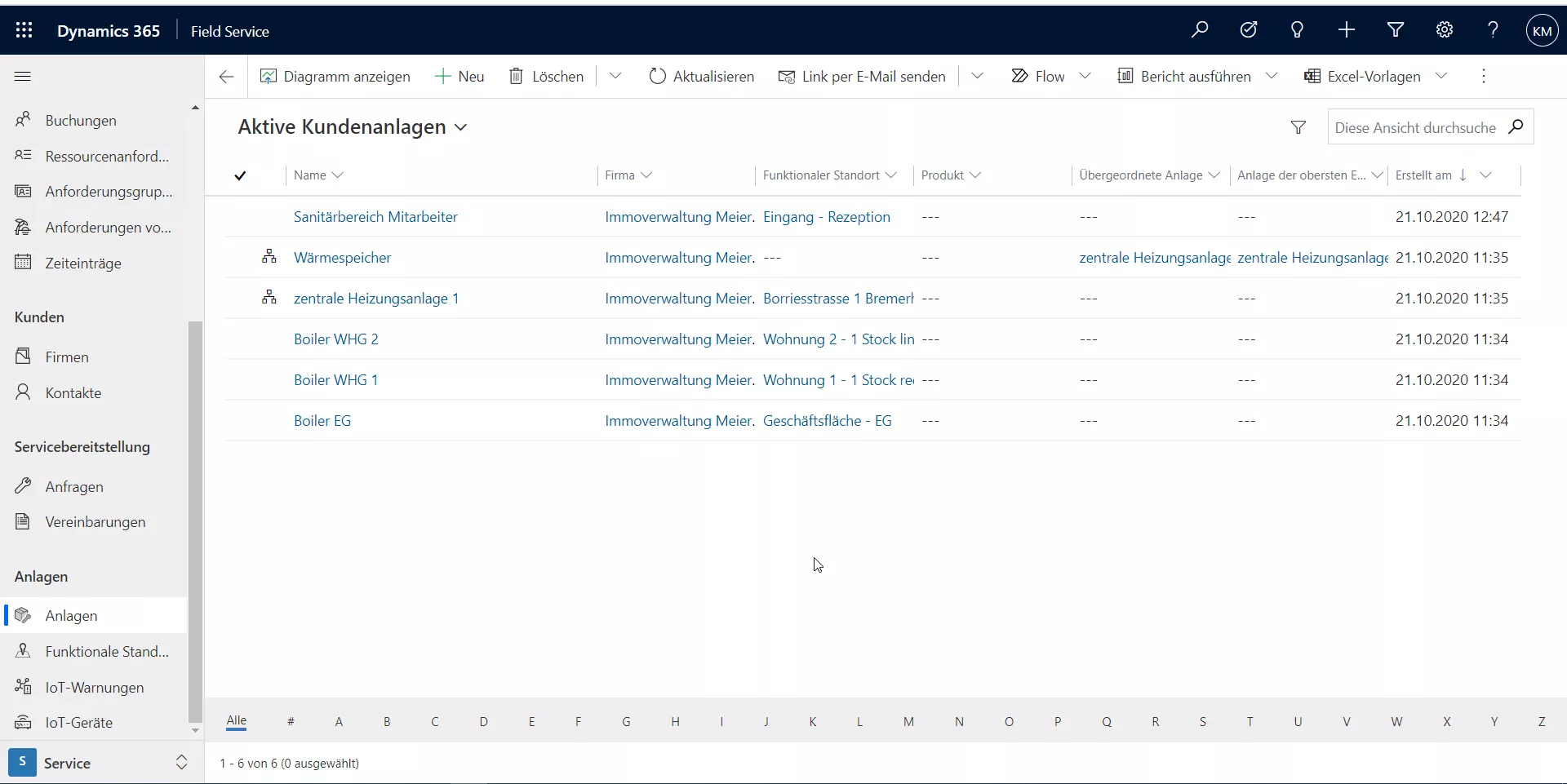
Task: Open the Dynamics 365 app launcher grid
Action: point(24,31)
